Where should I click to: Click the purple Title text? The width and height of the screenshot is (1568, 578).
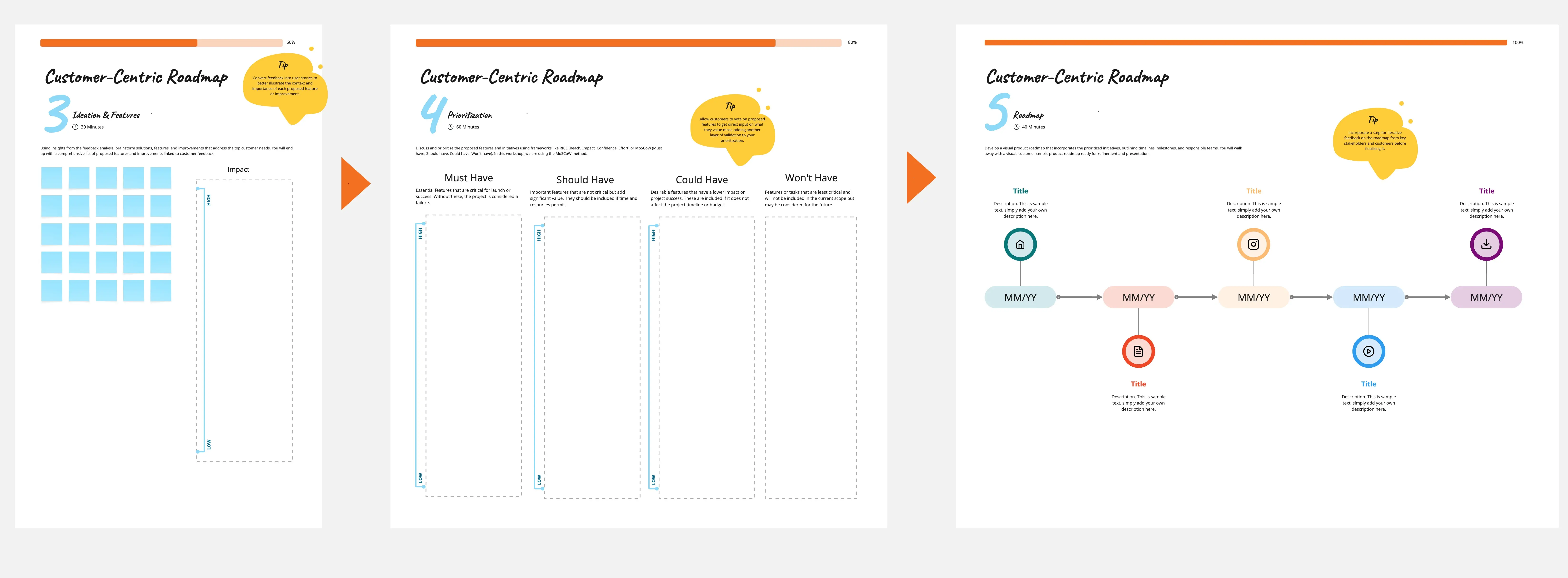pos(1486,191)
